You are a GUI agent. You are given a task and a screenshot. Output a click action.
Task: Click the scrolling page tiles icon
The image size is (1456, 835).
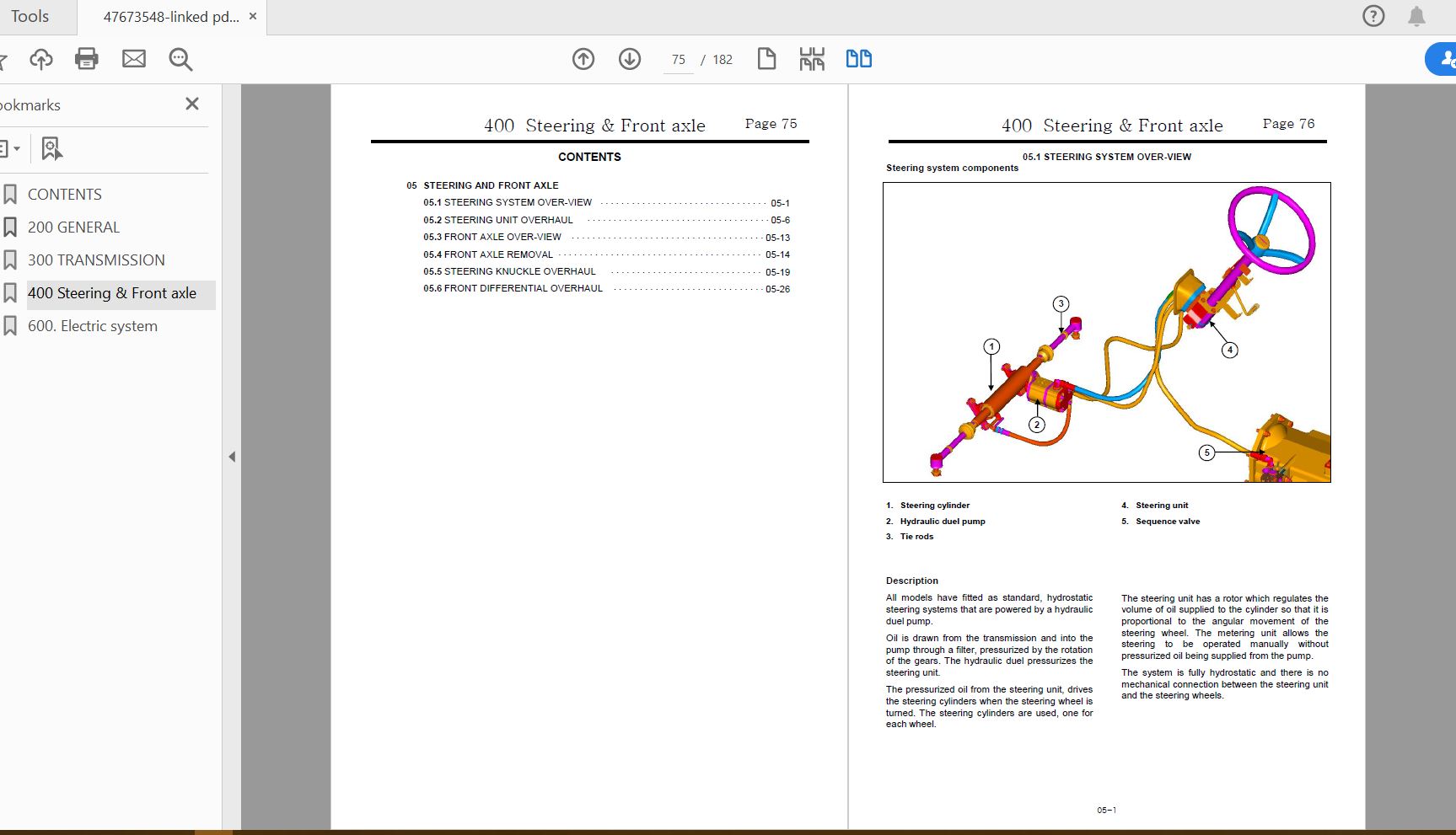pyautogui.click(x=812, y=59)
